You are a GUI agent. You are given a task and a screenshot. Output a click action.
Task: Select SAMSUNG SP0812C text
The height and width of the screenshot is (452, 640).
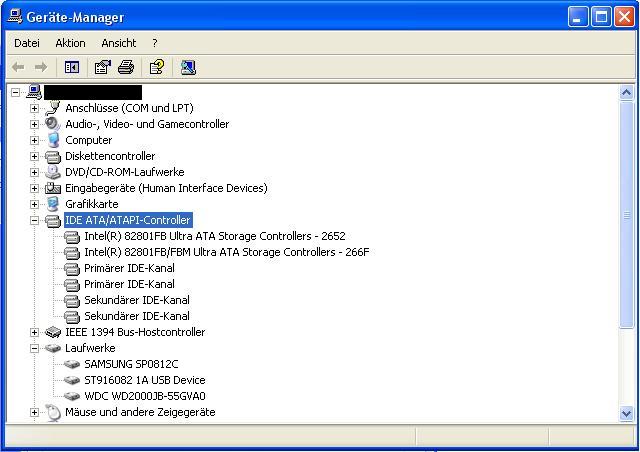[x=131, y=364]
